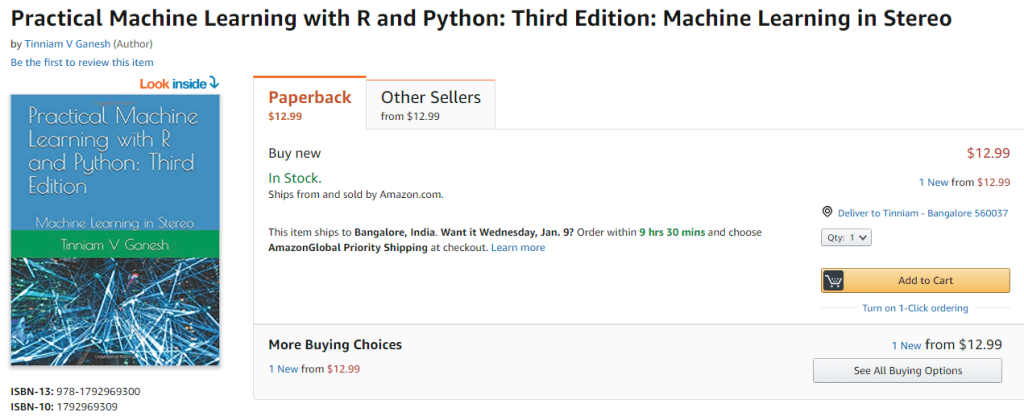Click See All Buying Options button
Viewport: 1024px width, 416px height.
[907, 371]
